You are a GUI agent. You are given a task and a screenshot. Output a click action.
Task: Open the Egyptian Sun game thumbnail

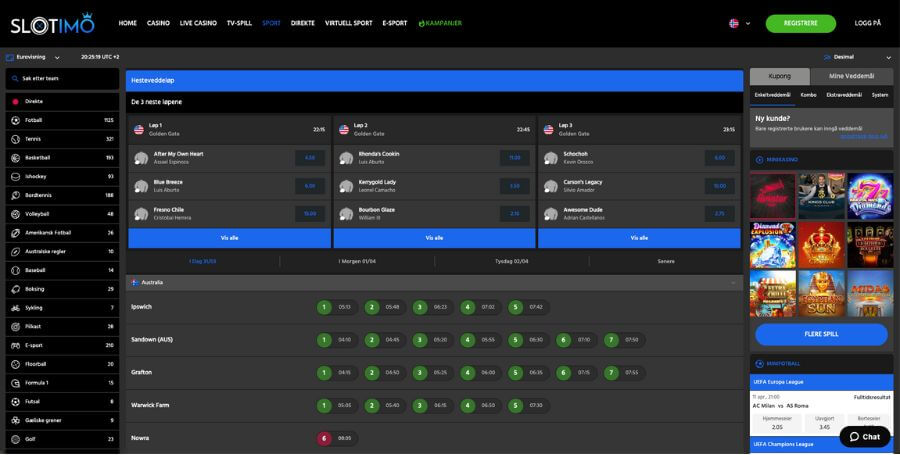(x=821, y=294)
